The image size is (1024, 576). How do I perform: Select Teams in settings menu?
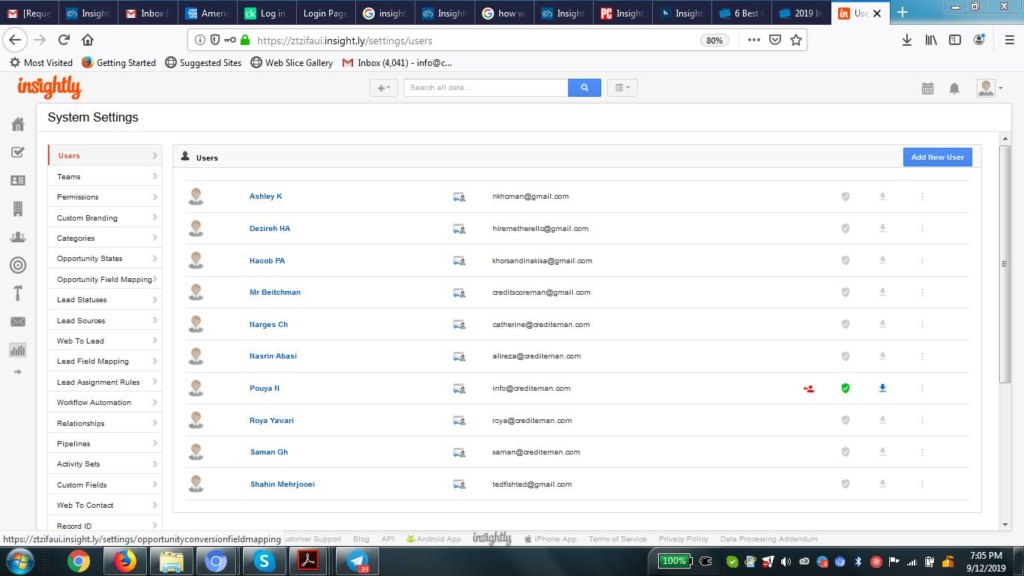(x=69, y=176)
